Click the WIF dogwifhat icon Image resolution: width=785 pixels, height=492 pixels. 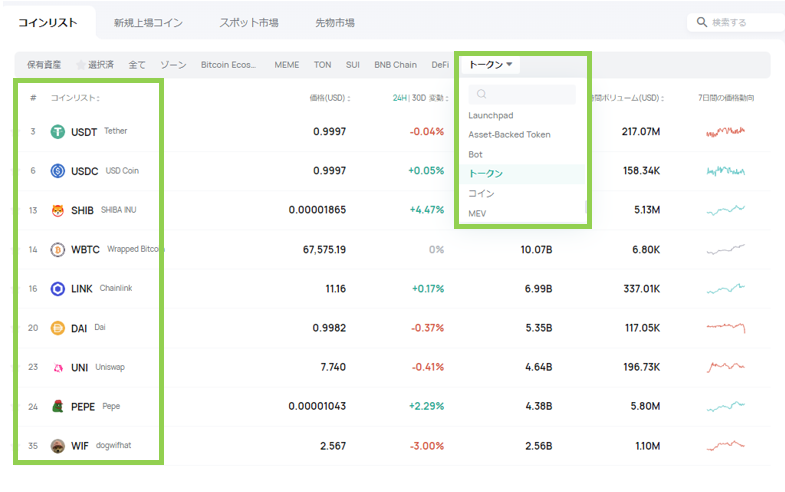click(58, 445)
